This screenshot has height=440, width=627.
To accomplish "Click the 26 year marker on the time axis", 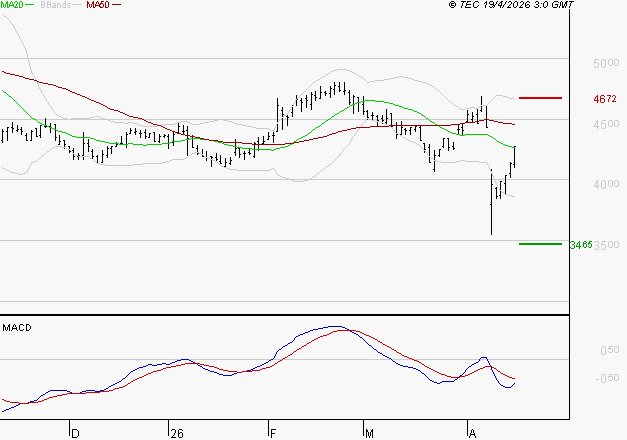I will click(177, 433).
